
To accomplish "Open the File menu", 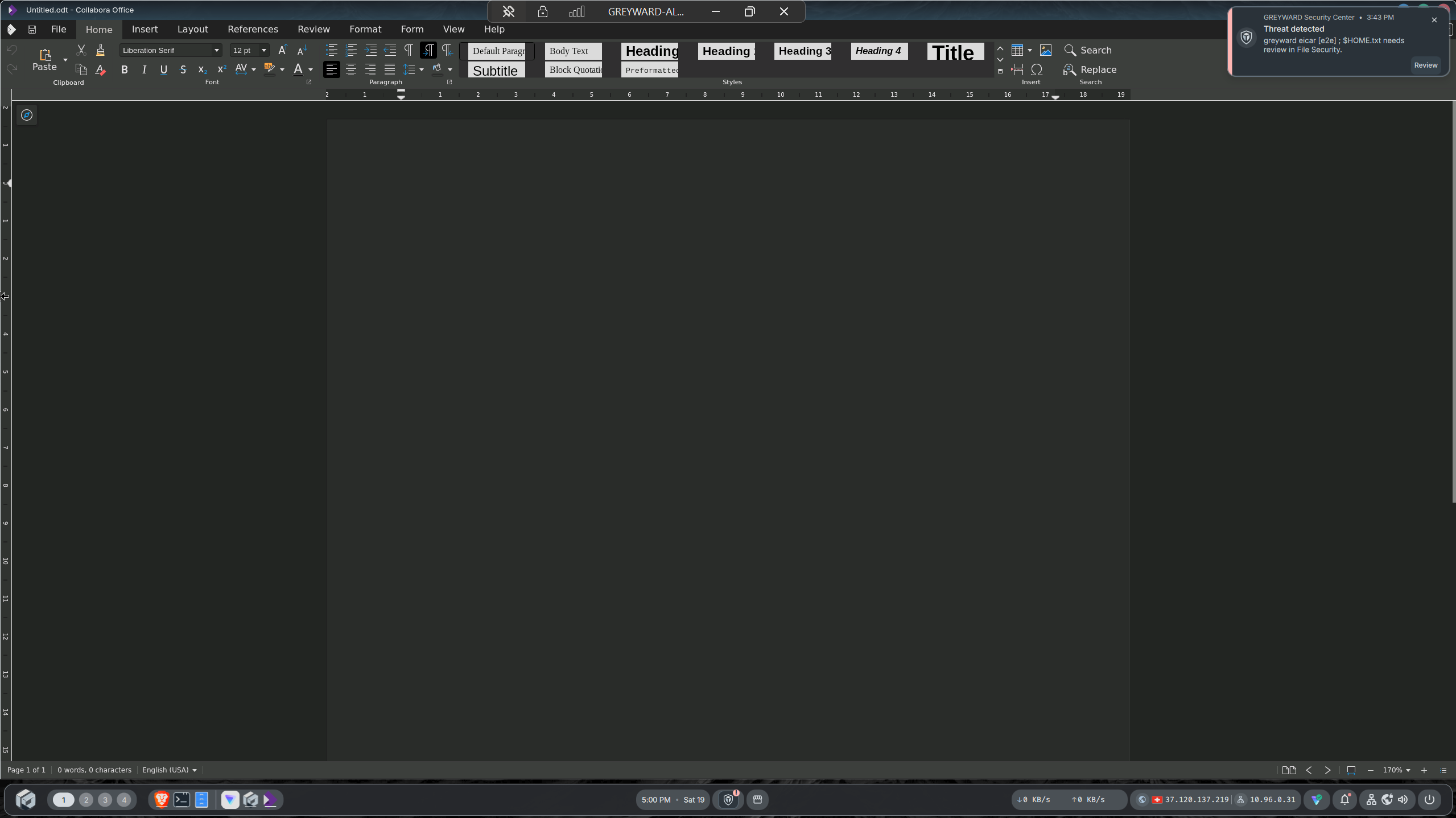I will click(59, 29).
